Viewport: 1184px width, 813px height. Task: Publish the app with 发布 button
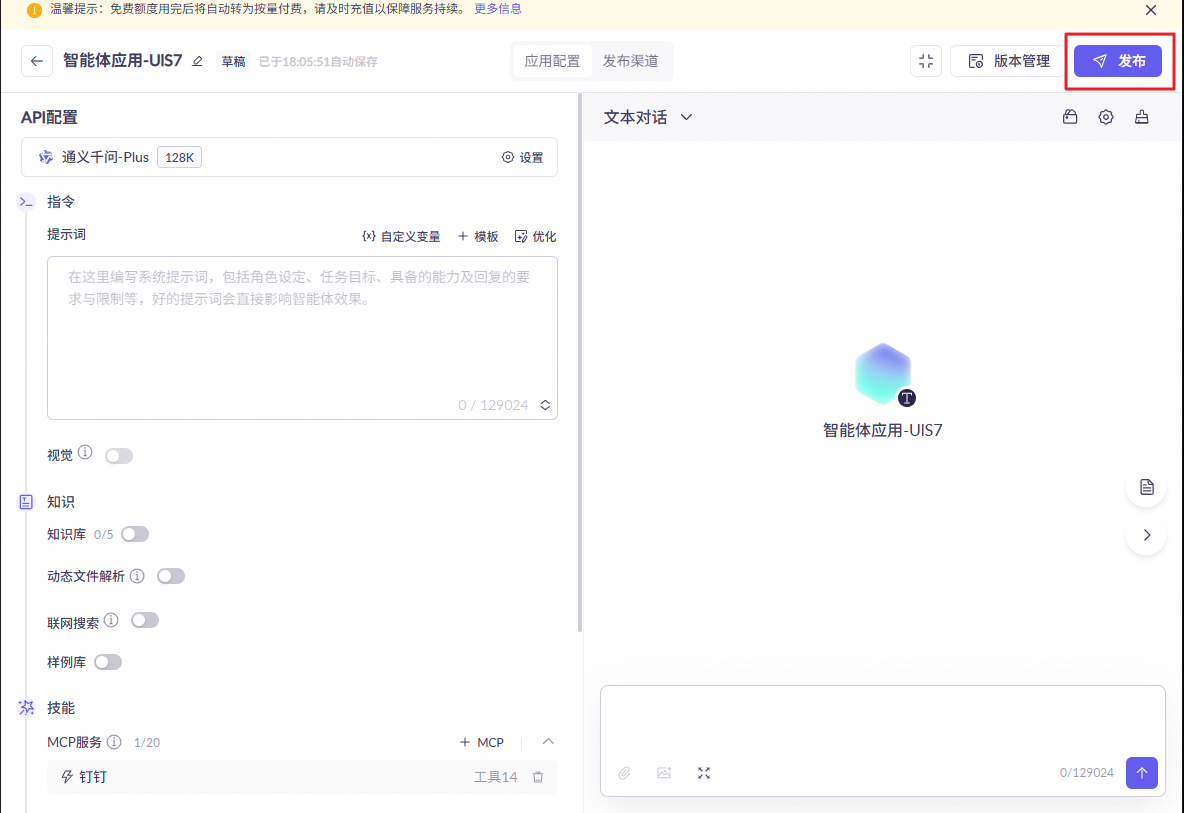[x=1118, y=61]
